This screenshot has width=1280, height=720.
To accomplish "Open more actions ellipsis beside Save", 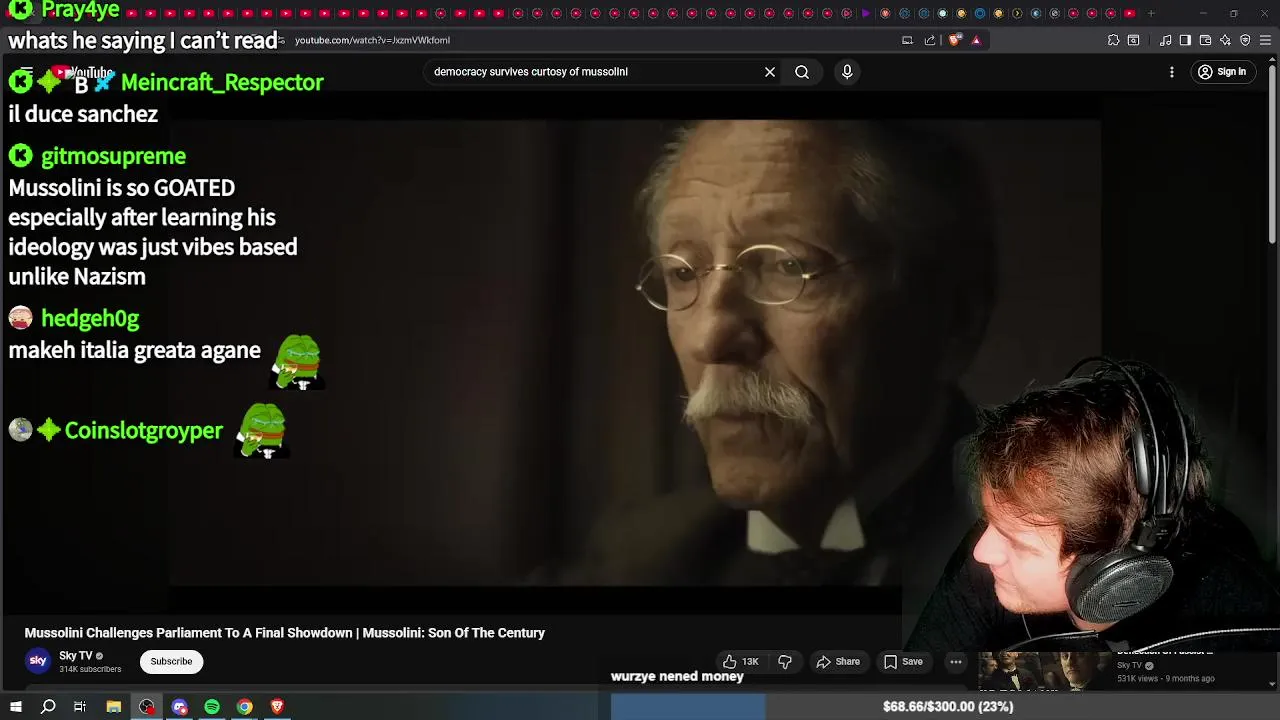I will [x=956, y=661].
